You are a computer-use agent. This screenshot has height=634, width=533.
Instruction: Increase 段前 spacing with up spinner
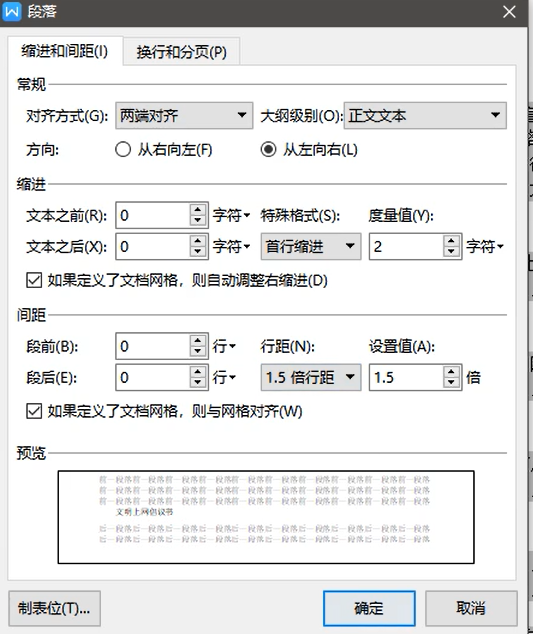click(x=198, y=341)
